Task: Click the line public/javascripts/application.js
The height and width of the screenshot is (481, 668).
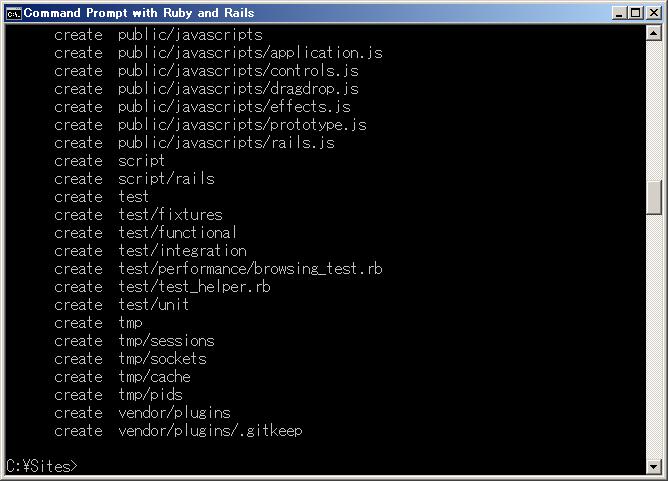Action: (x=219, y=53)
